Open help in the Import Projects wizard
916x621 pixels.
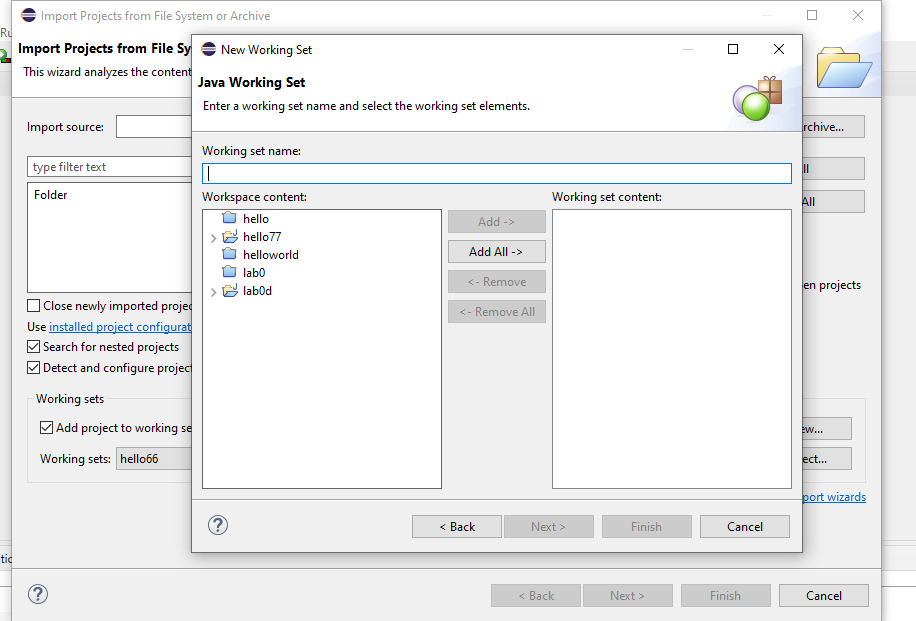click(x=38, y=594)
